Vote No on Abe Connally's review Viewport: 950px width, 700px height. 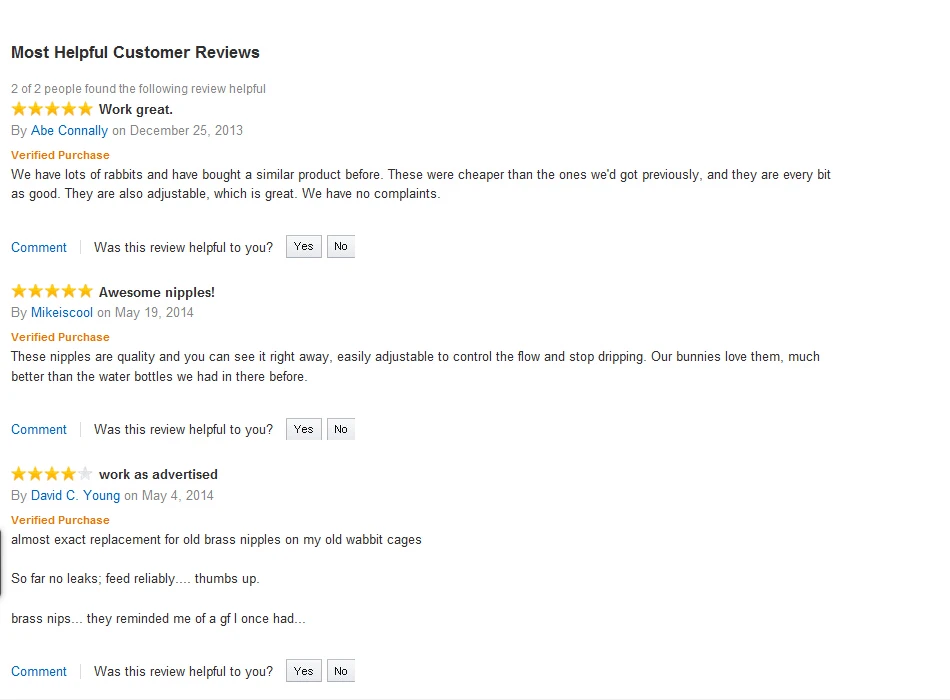point(341,247)
